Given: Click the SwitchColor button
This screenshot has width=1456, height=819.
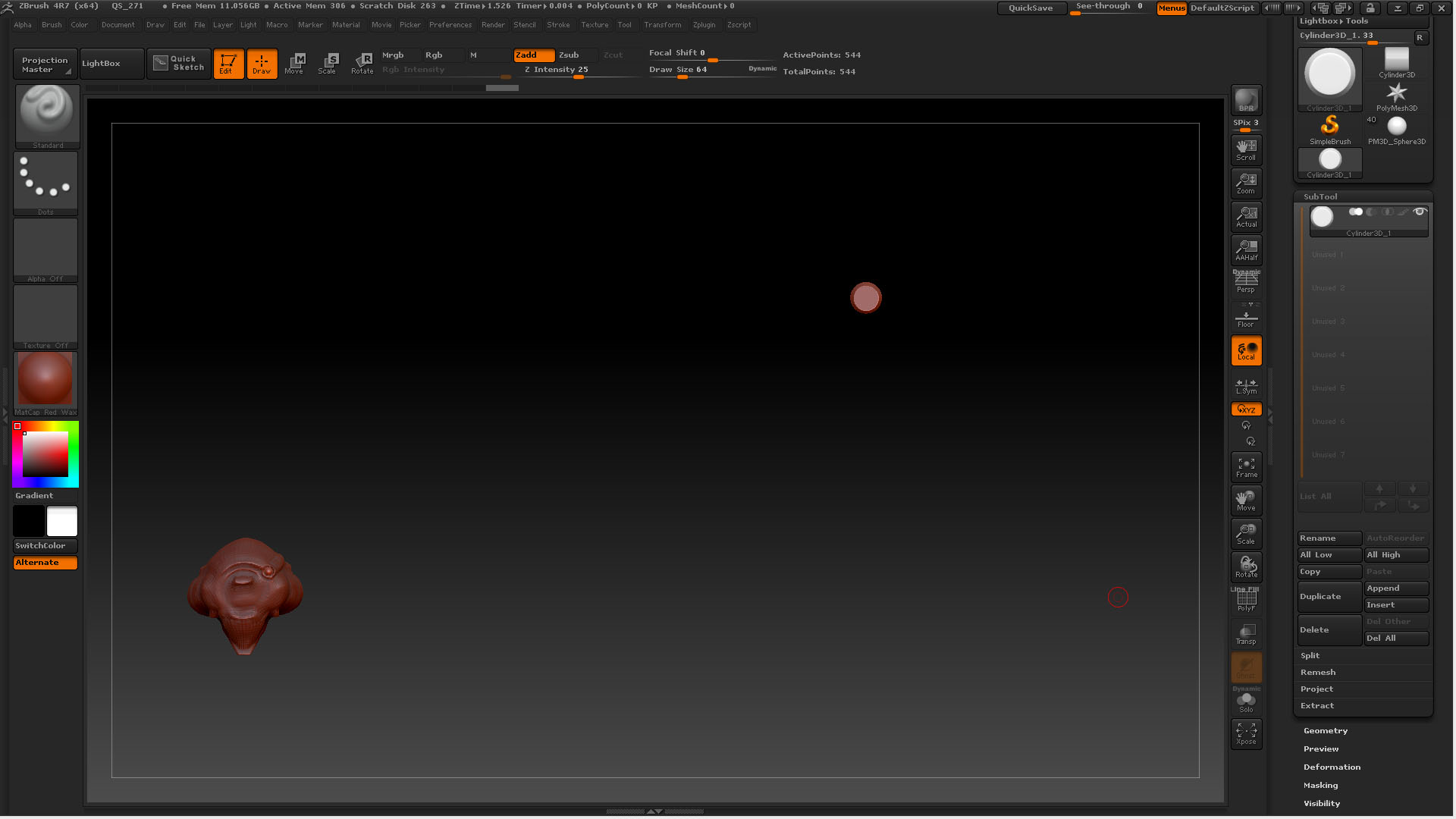Looking at the screenshot, I should pyautogui.click(x=45, y=546).
